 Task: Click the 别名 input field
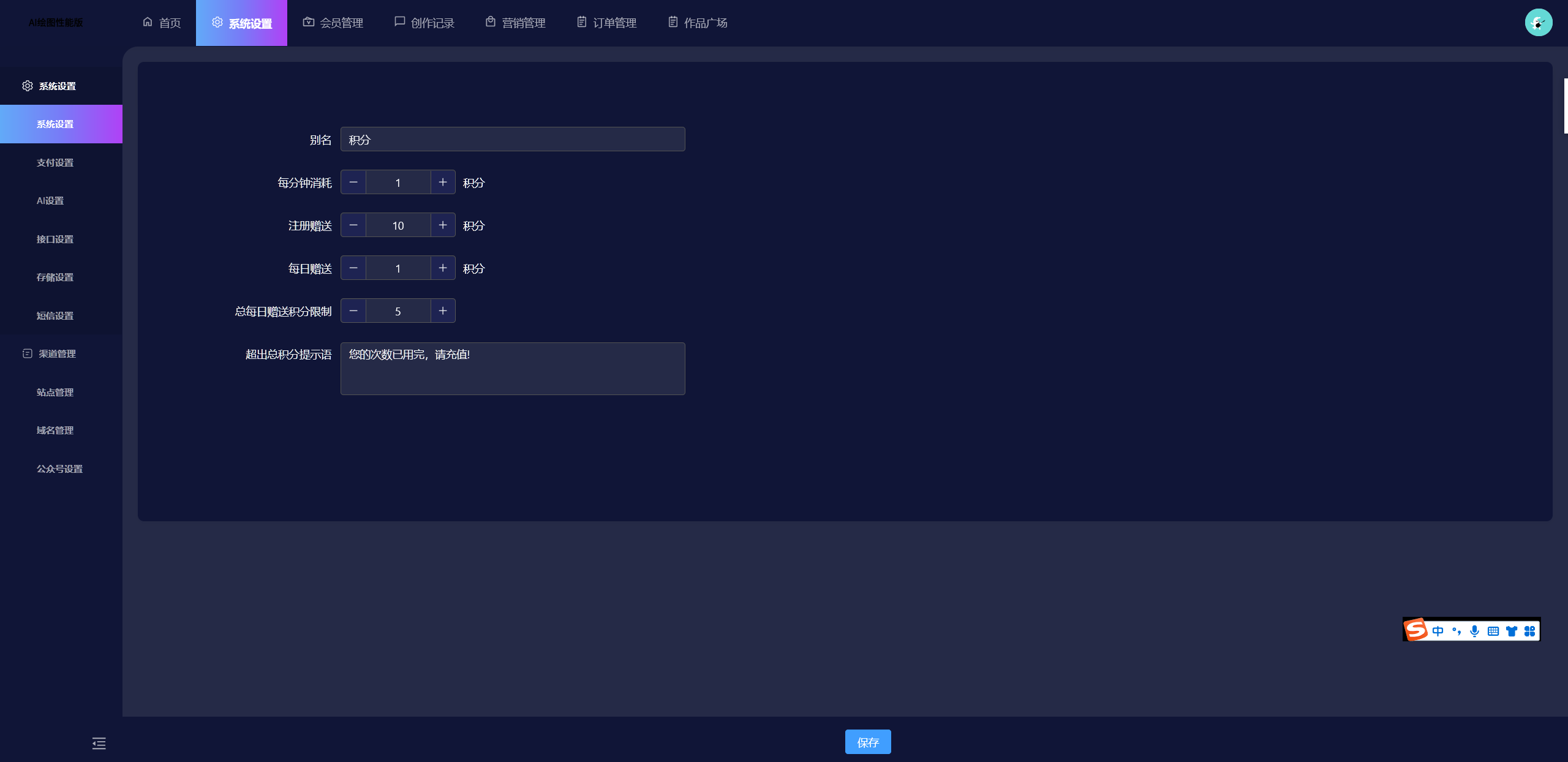[512, 140]
